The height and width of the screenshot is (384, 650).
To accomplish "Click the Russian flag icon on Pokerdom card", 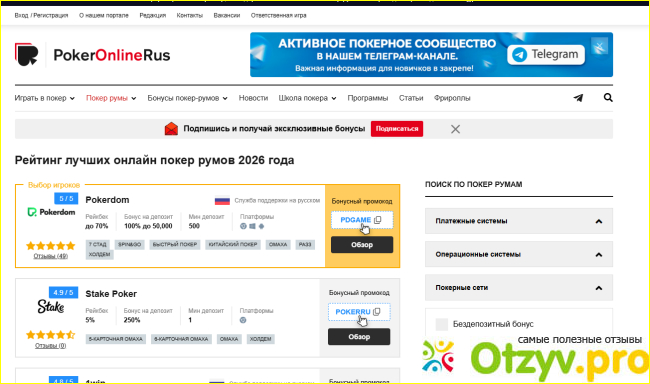I will (x=222, y=201).
